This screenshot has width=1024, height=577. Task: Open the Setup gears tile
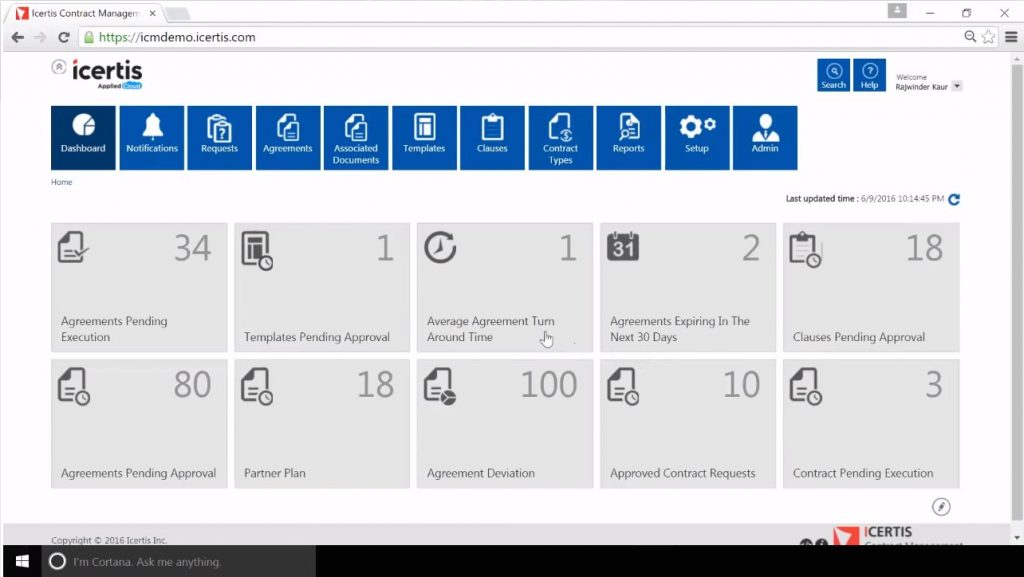pos(697,137)
